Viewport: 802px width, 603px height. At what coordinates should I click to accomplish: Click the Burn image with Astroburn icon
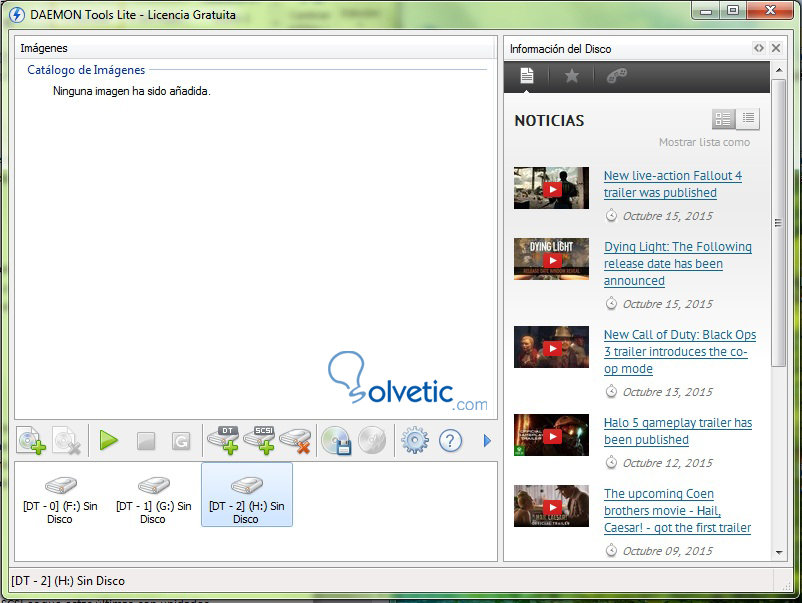[x=372, y=440]
